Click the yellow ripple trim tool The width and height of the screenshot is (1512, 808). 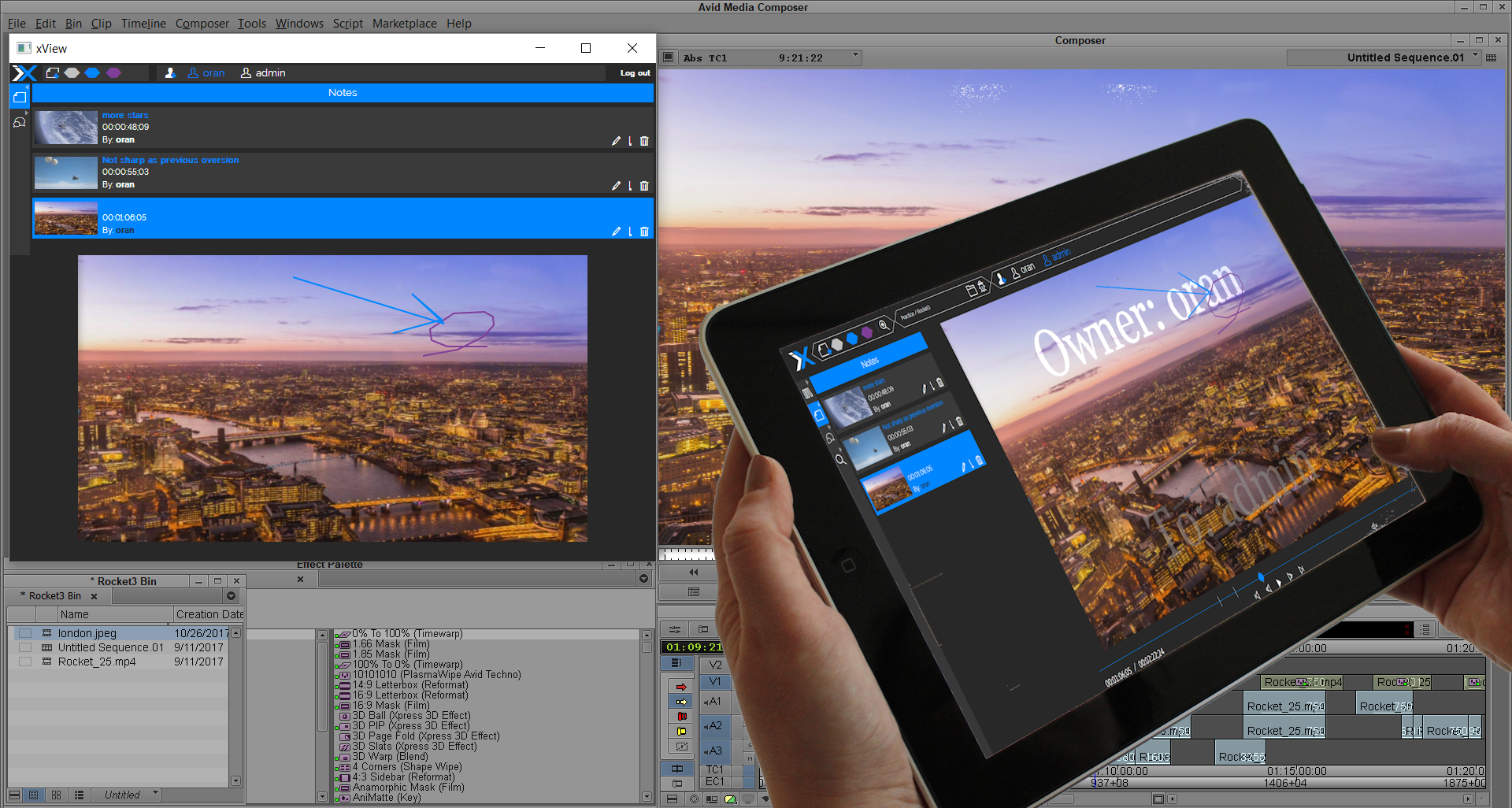click(x=682, y=732)
